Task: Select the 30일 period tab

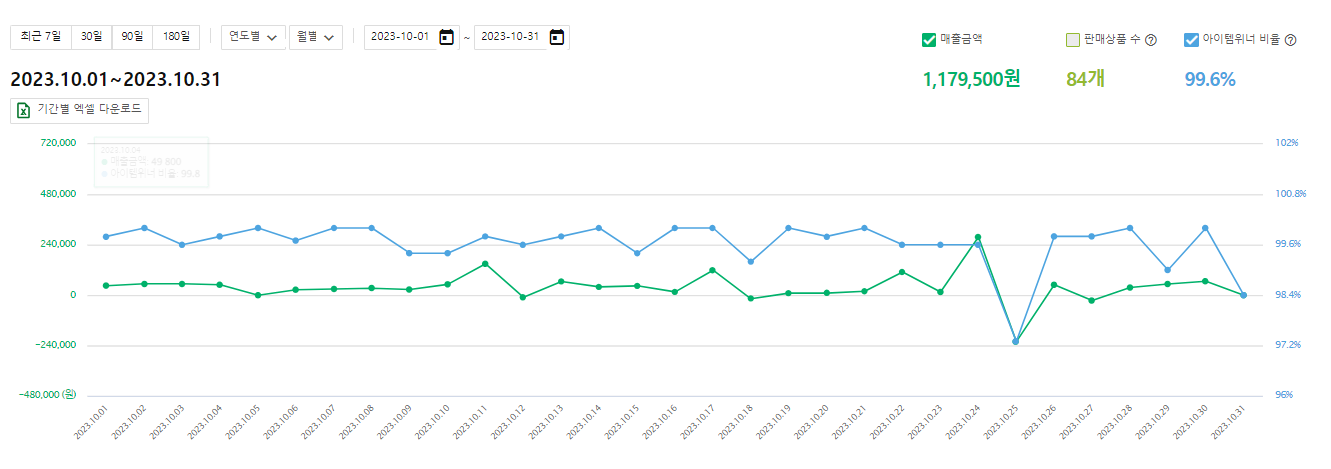Action: tap(91, 37)
